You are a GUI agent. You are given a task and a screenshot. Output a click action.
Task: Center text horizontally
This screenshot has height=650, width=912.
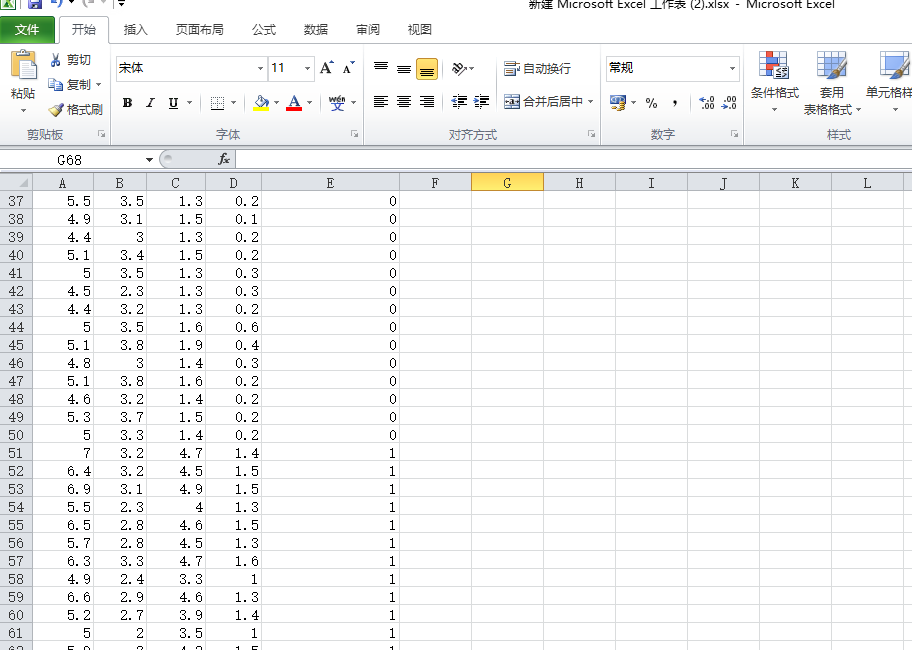click(404, 102)
